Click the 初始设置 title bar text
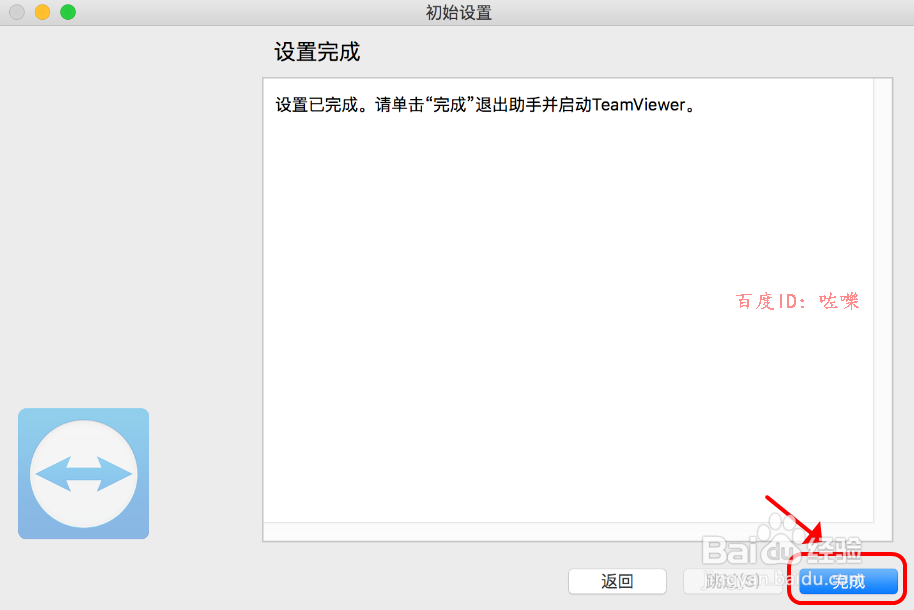This screenshot has width=914, height=610. pyautogui.click(x=456, y=12)
